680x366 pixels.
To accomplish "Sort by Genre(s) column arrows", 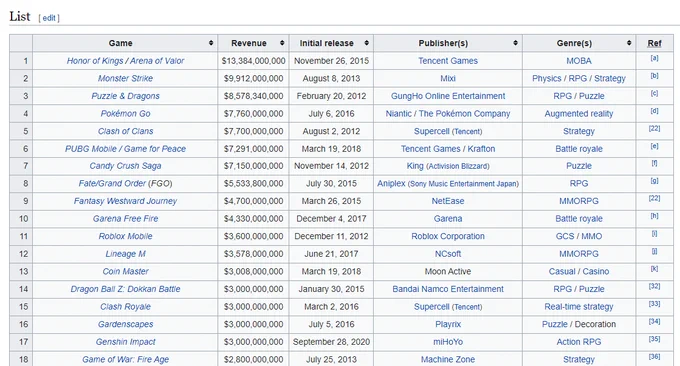I will [x=629, y=43].
